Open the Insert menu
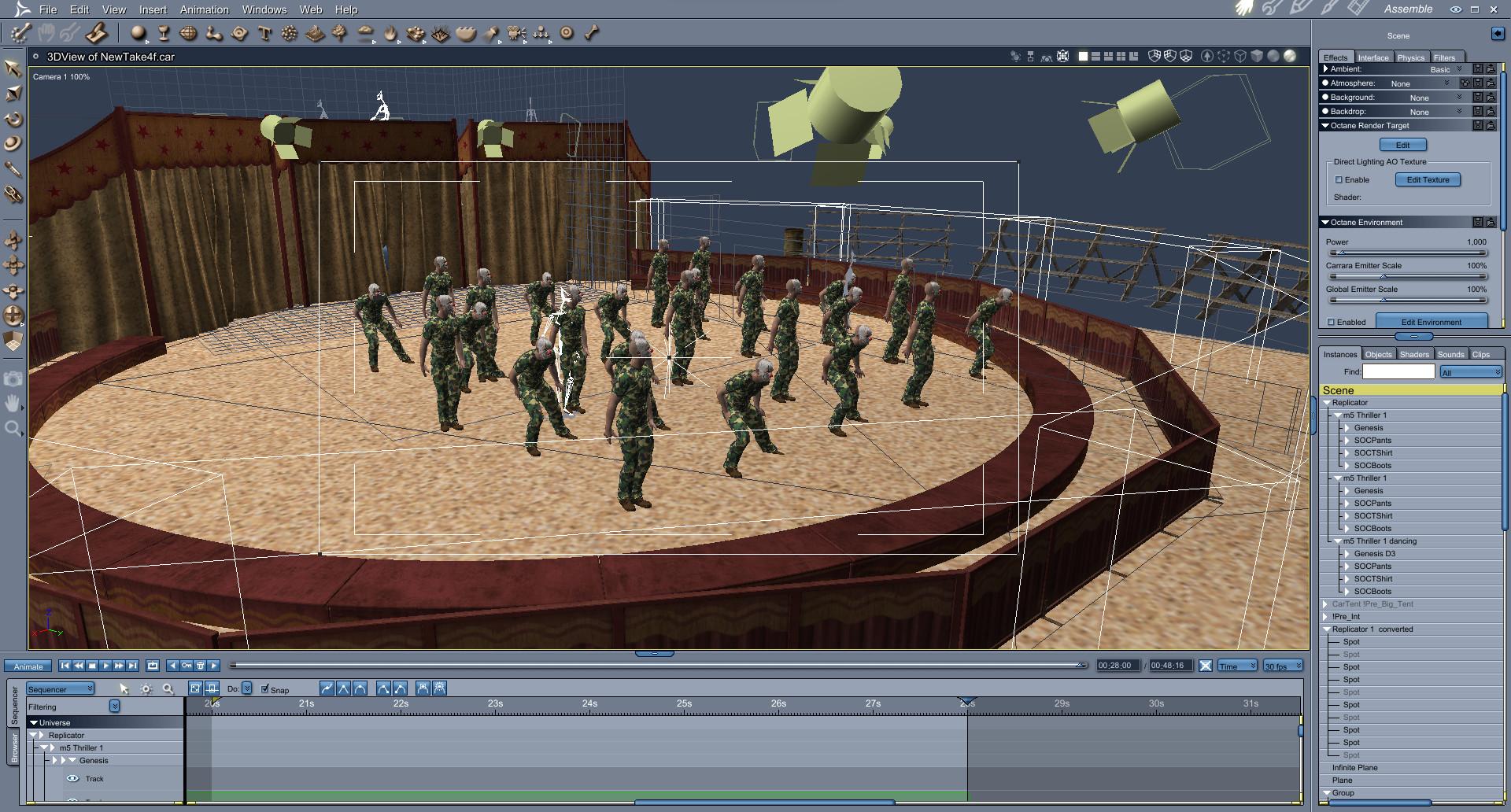The image size is (1511, 812). coord(153,9)
